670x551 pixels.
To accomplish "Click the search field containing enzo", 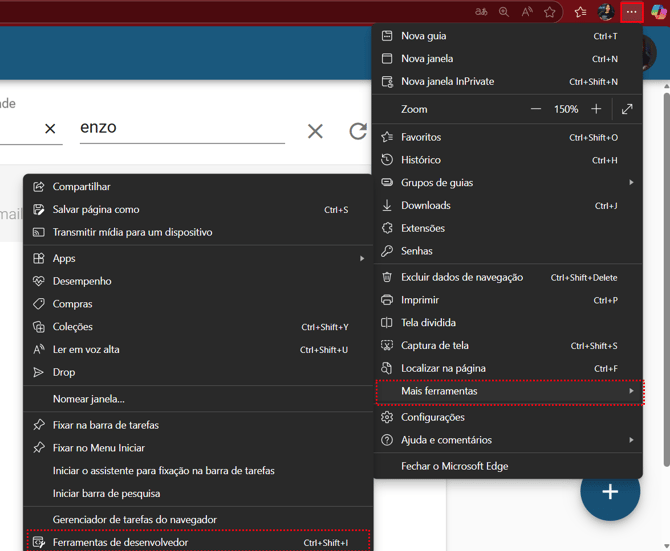I will [180, 128].
